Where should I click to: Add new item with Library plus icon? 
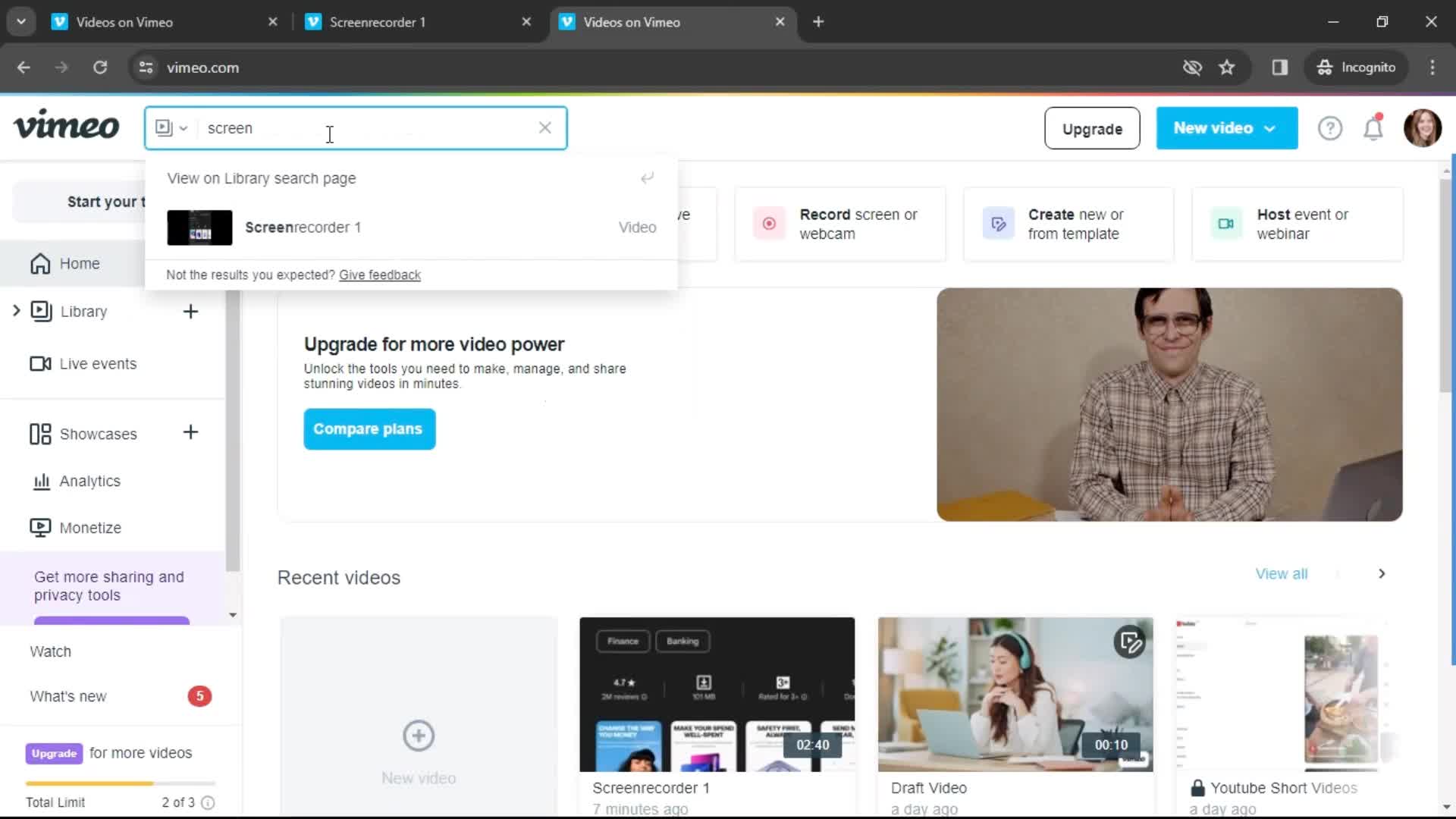click(190, 311)
